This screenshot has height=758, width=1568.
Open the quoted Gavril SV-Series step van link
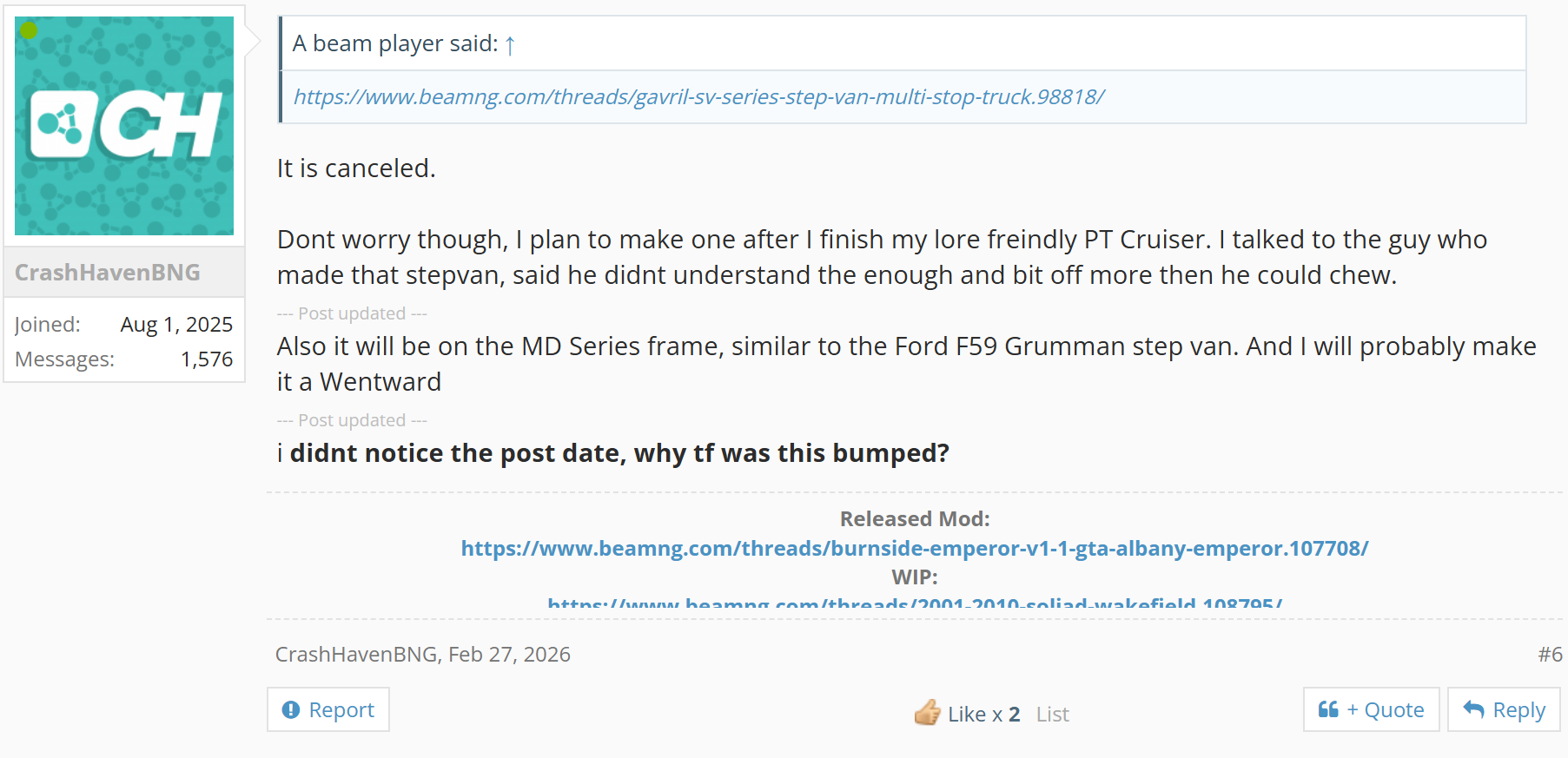[698, 96]
